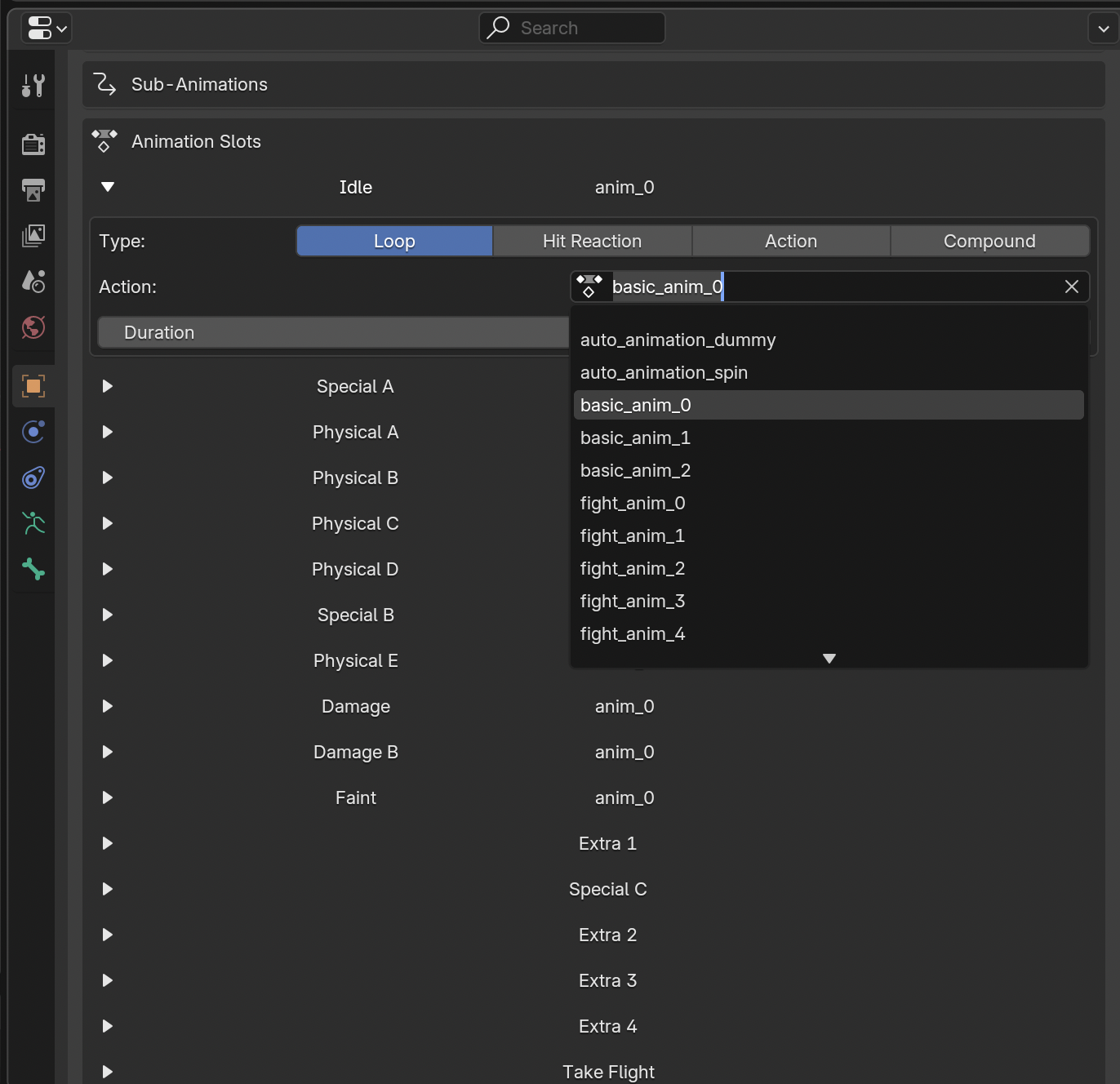Choose auto_animation_spin from the list

[829, 372]
